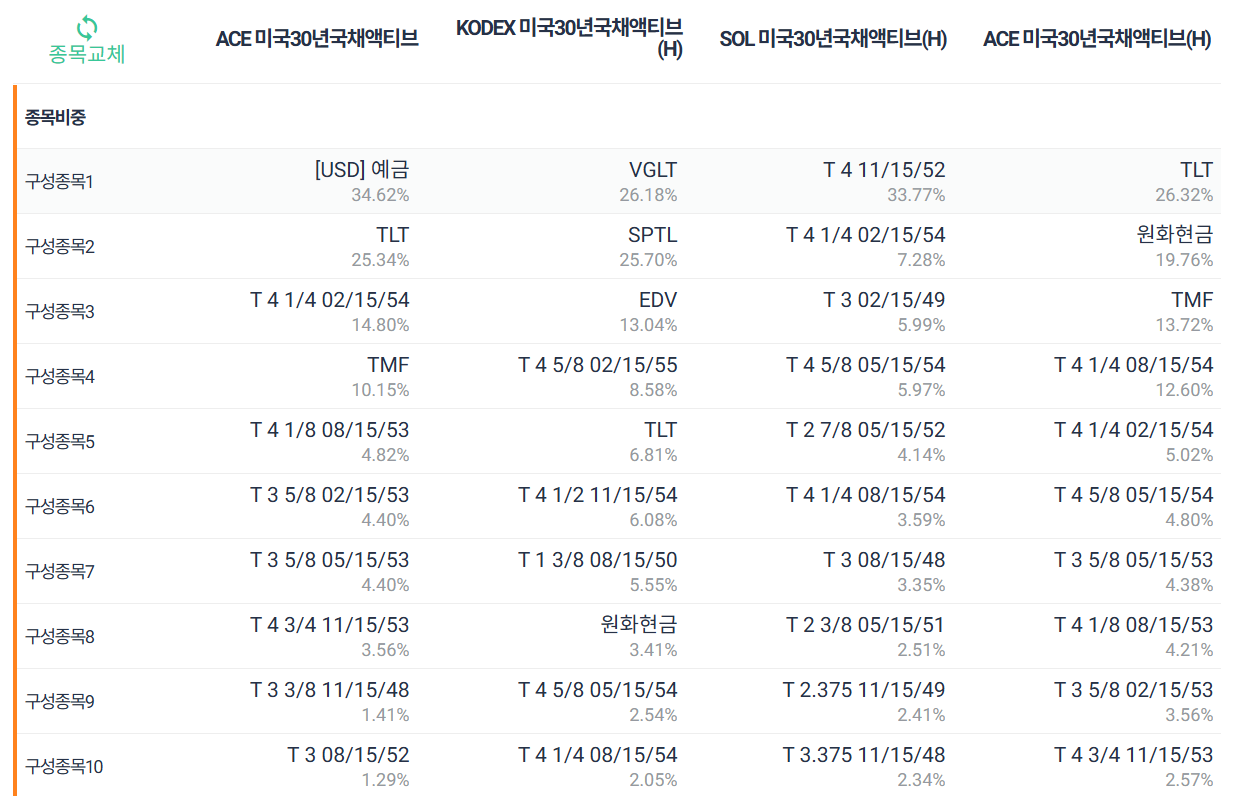1238x796 pixels.
Task: Click the green 종목교체 swap icon
Action: pos(87,27)
